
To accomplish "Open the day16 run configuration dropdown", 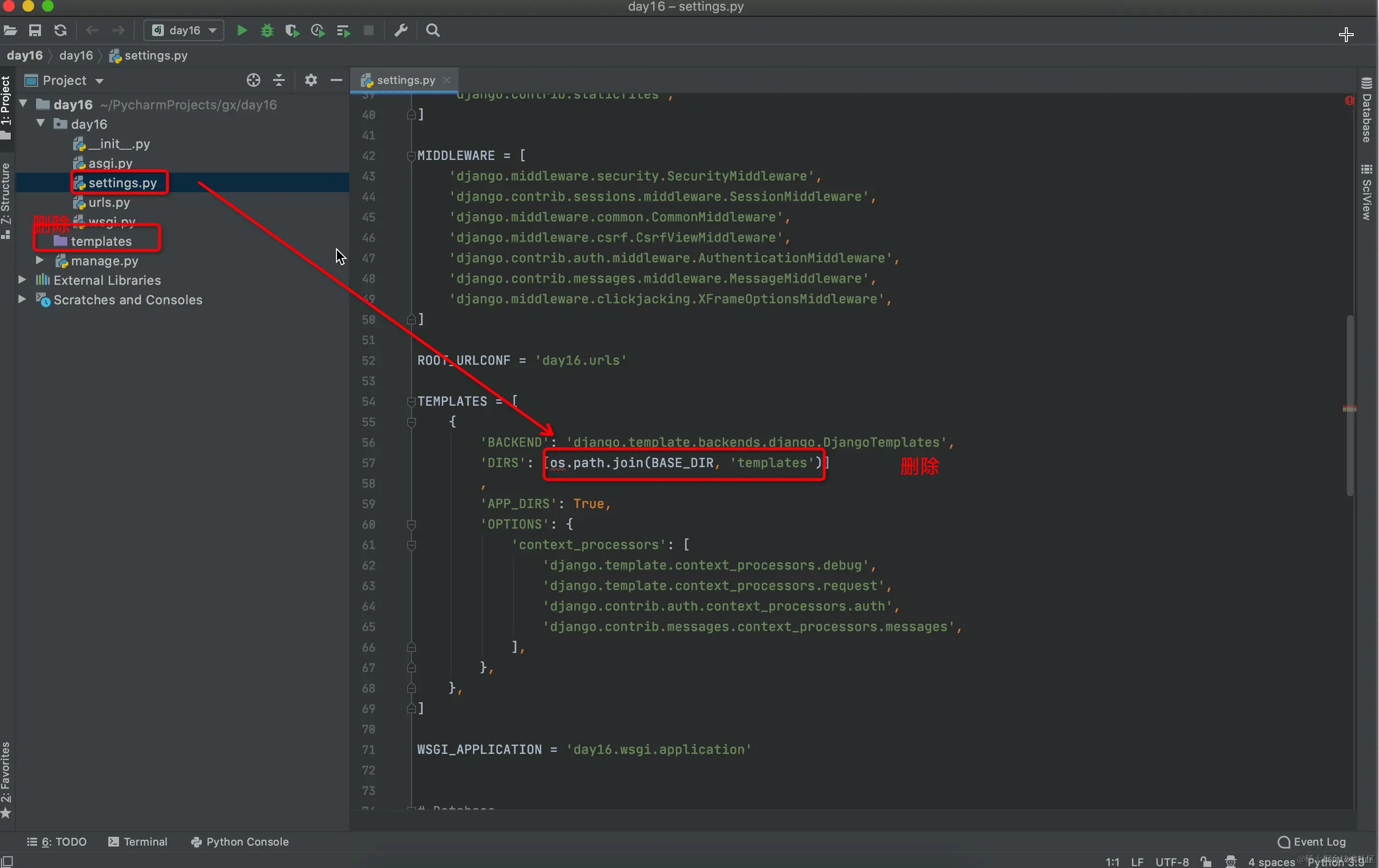I will pyautogui.click(x=184, y=30).
